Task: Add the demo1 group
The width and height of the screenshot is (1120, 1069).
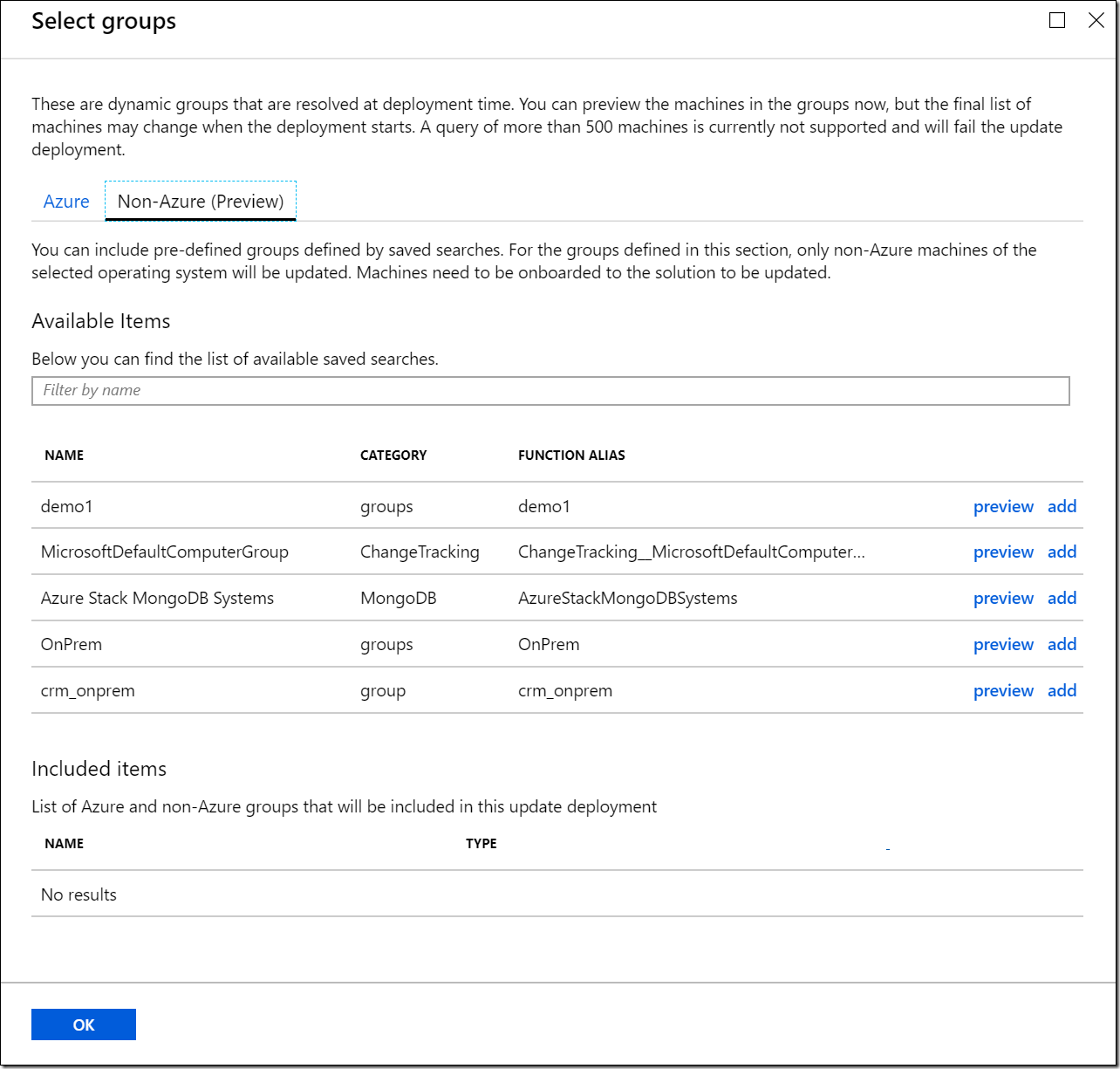Action: pyautogui.click(x=1062, y=506)
